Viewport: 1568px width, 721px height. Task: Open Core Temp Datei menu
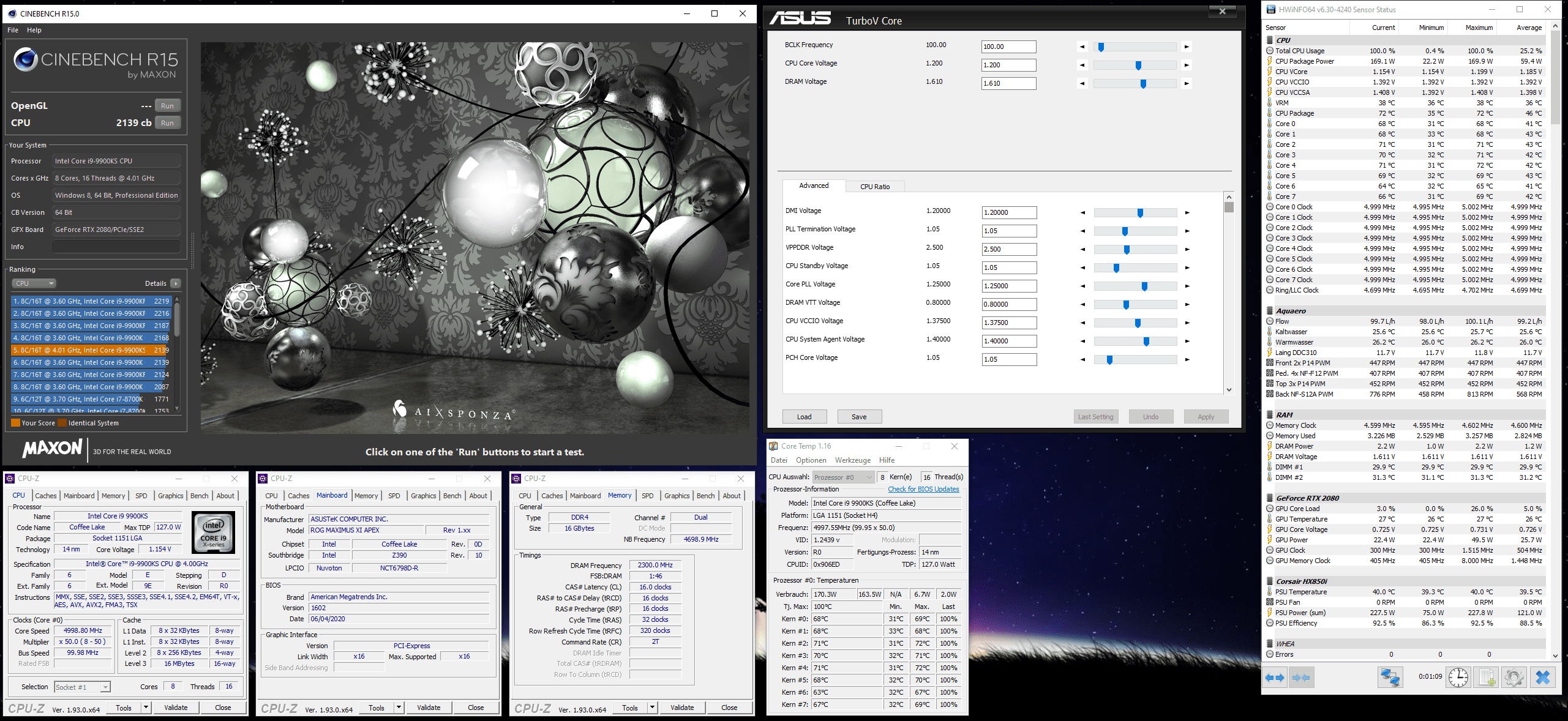(779, 460)
